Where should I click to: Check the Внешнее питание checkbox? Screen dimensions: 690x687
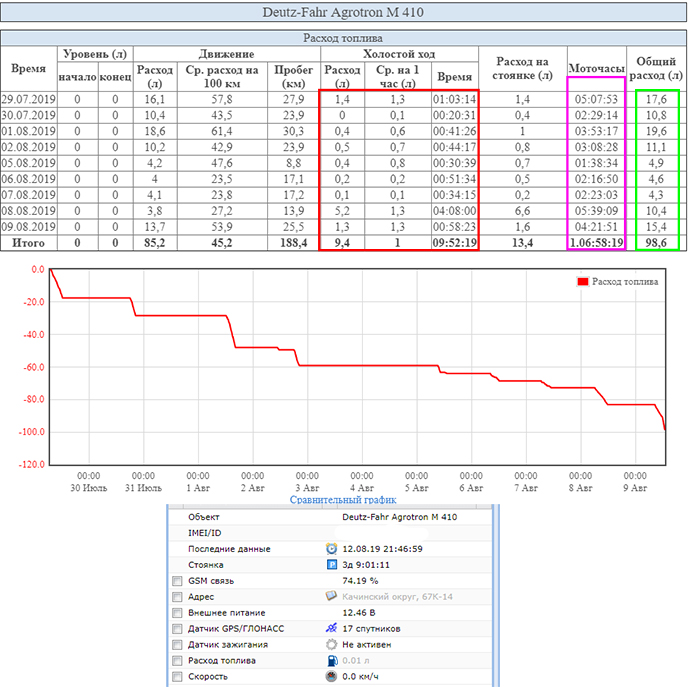(177, 613)
